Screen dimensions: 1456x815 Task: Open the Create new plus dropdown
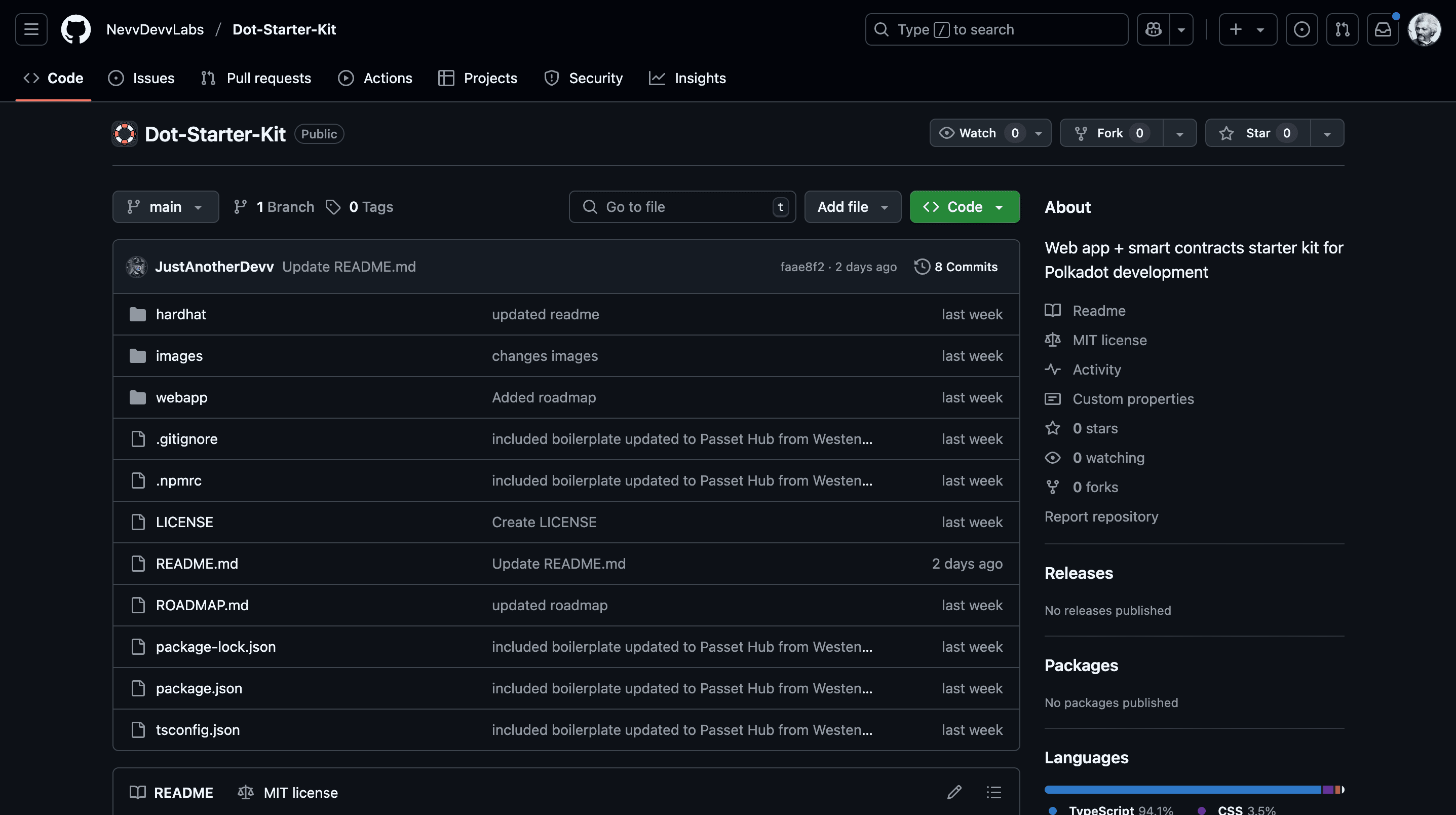[1247, 29]
